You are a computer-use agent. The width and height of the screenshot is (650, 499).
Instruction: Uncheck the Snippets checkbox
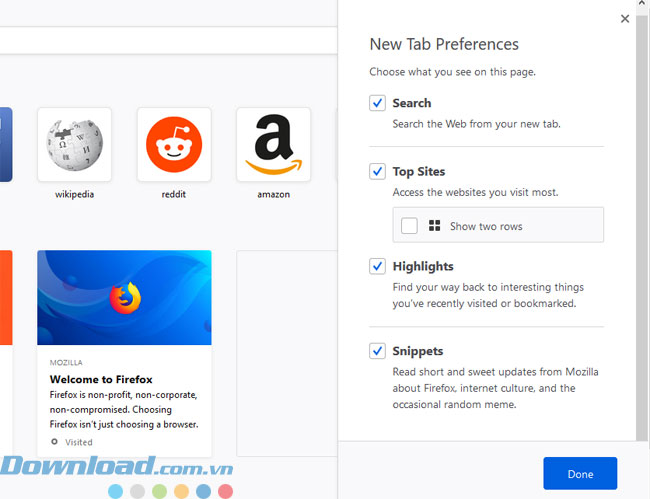377,351
